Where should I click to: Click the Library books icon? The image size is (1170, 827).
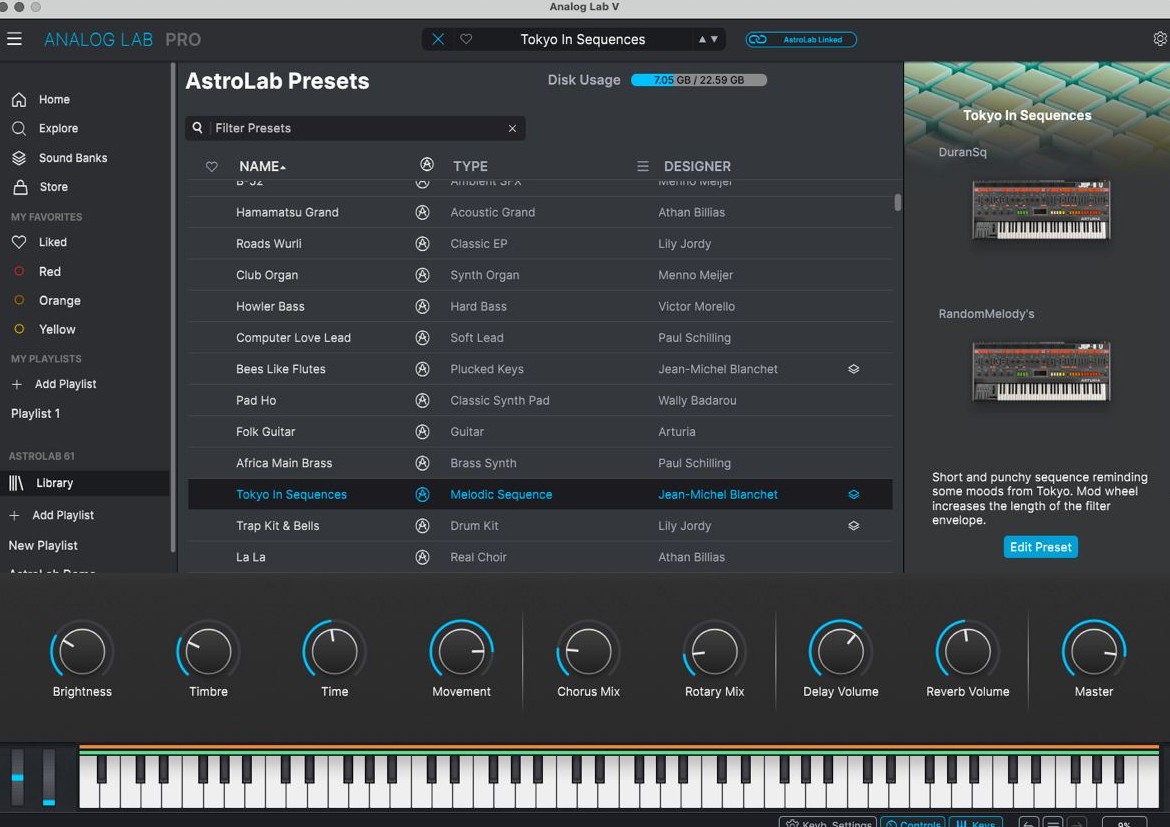pyautogui.click(x=16, y=483)
